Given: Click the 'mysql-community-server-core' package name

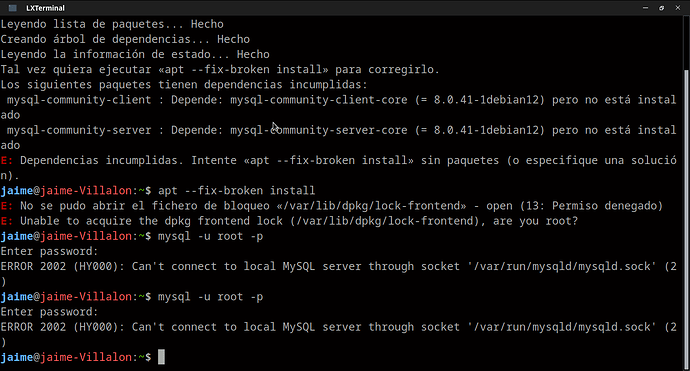Looking at the screenshot, I should coord(319,130).
